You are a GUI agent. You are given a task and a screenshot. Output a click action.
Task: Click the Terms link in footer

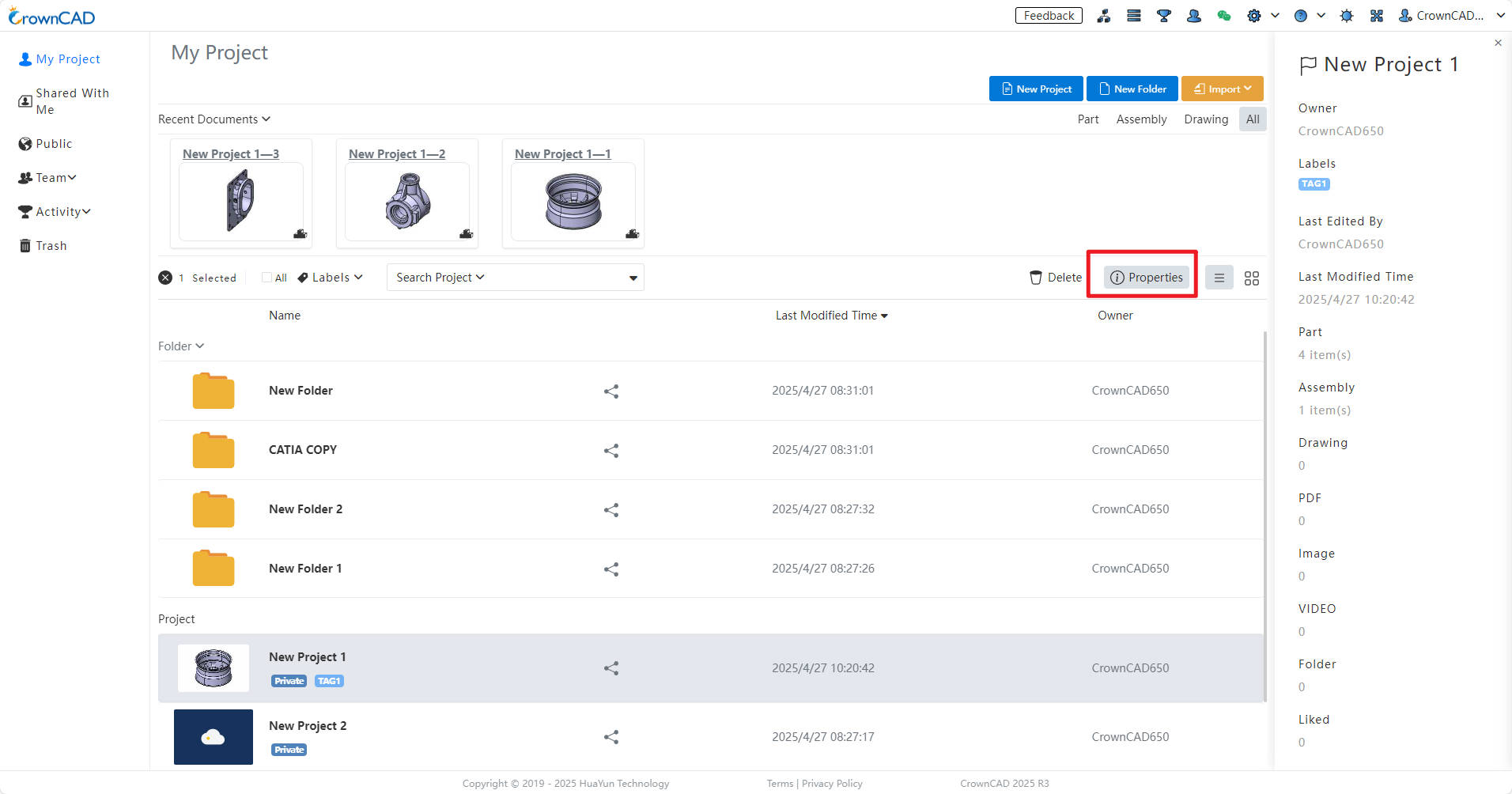pos(780,784)
